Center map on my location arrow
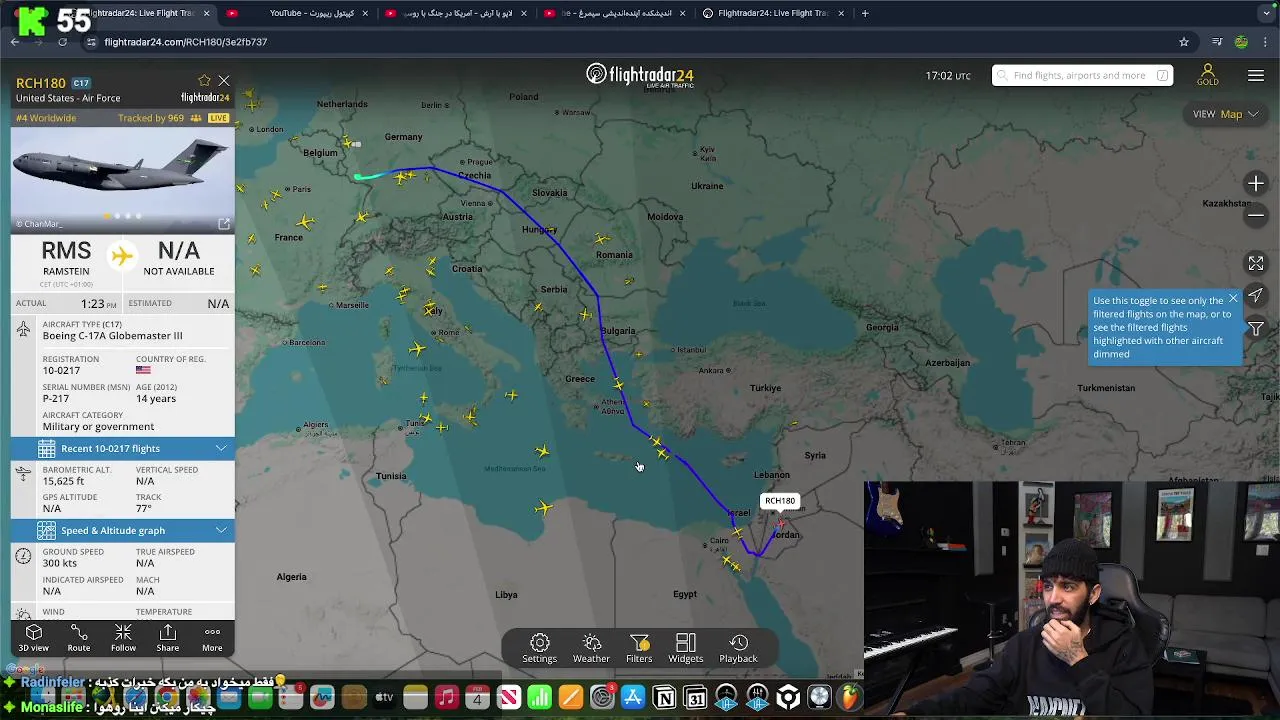The image size is (1280, 720). point(1256,296)
